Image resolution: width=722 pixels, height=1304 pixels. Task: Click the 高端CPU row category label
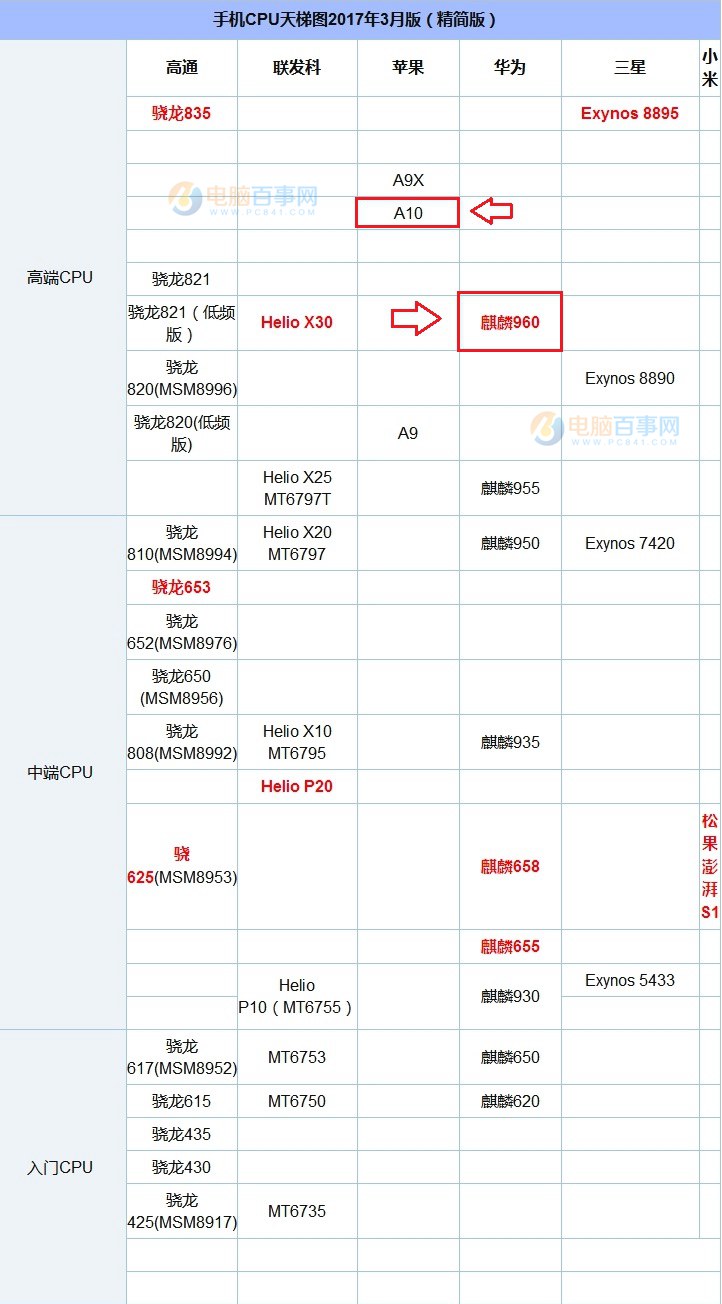tap(60, 277)
